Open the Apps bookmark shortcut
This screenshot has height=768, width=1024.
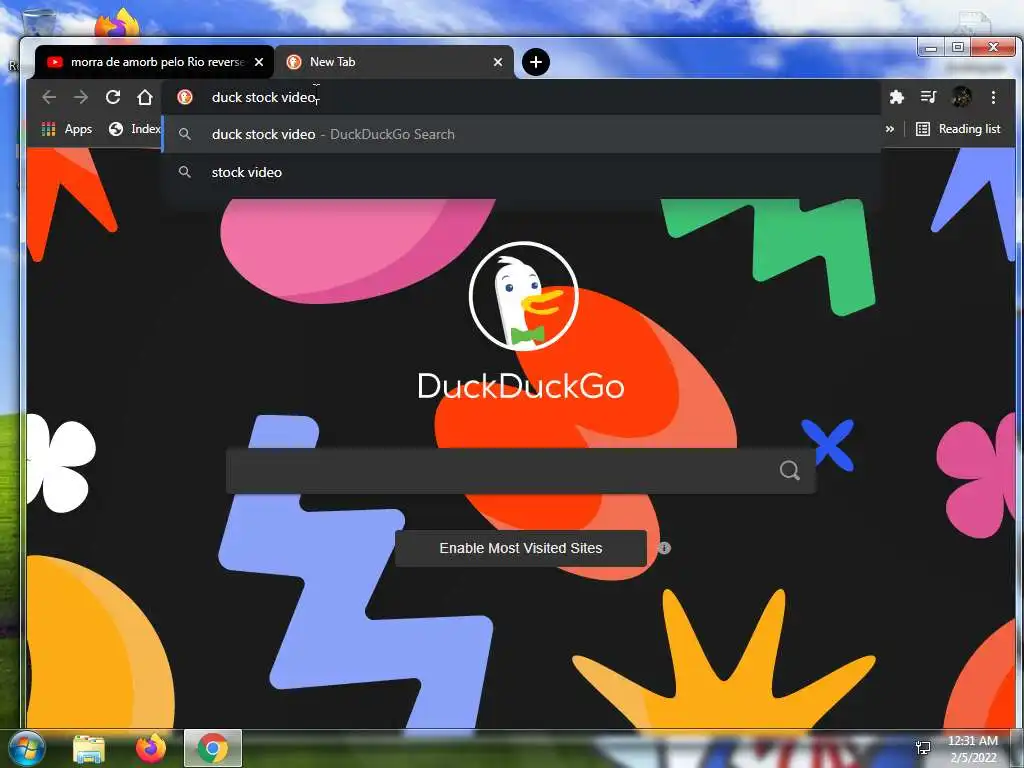pyautogui.click(x=67, y=129)
